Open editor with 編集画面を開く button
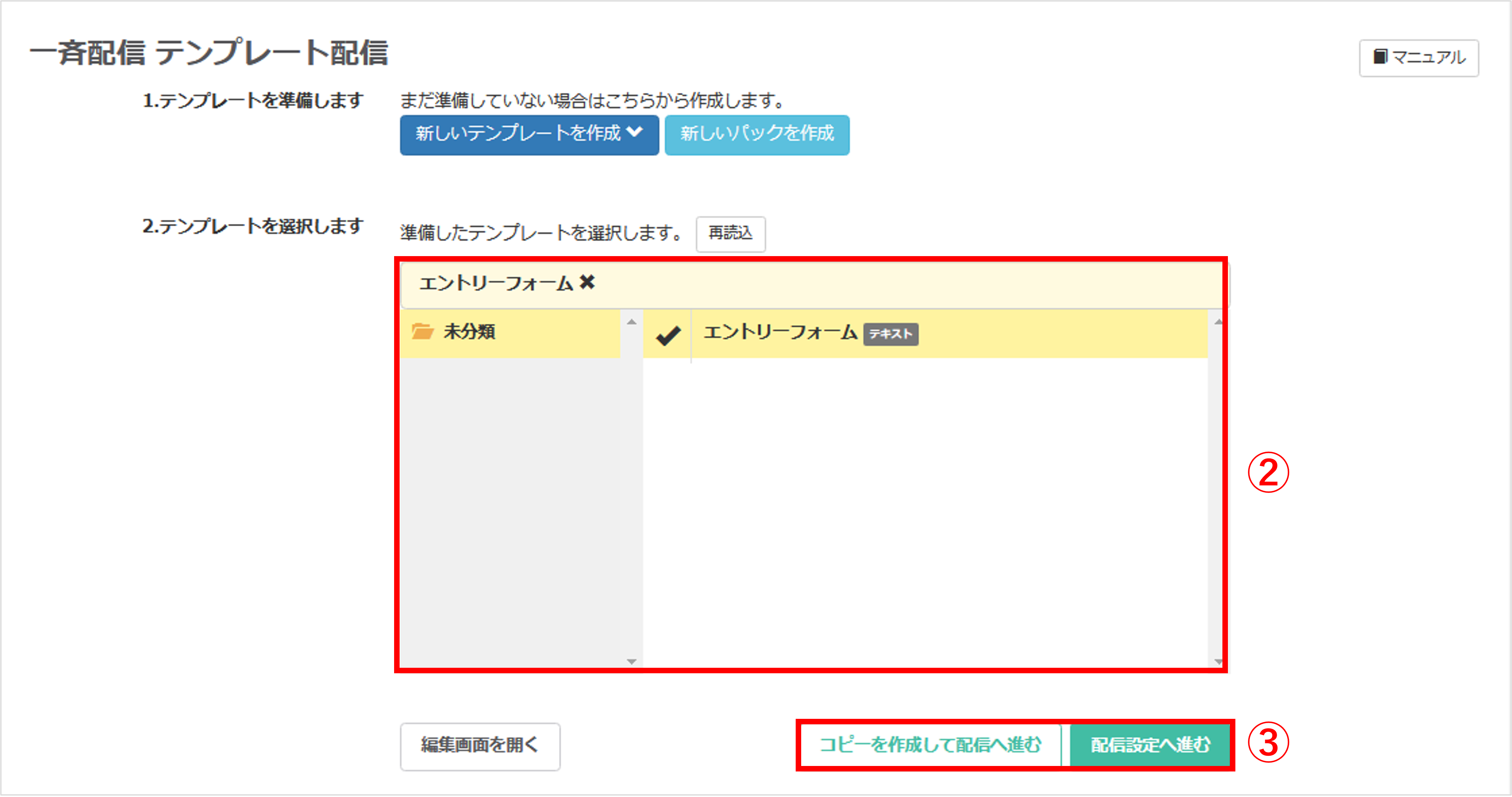Image resolution: width=1512 pixels, height=797 pixels. 480,746
